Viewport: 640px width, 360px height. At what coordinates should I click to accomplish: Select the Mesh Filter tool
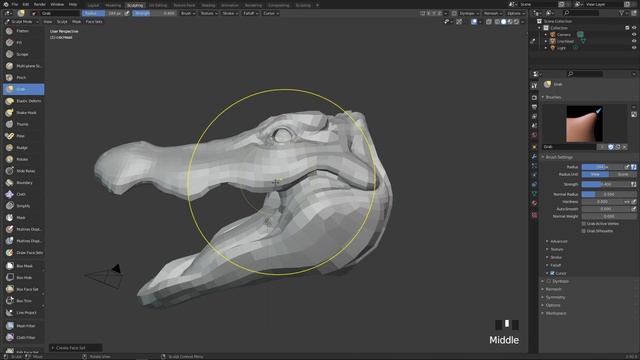(x=23, y=326)
